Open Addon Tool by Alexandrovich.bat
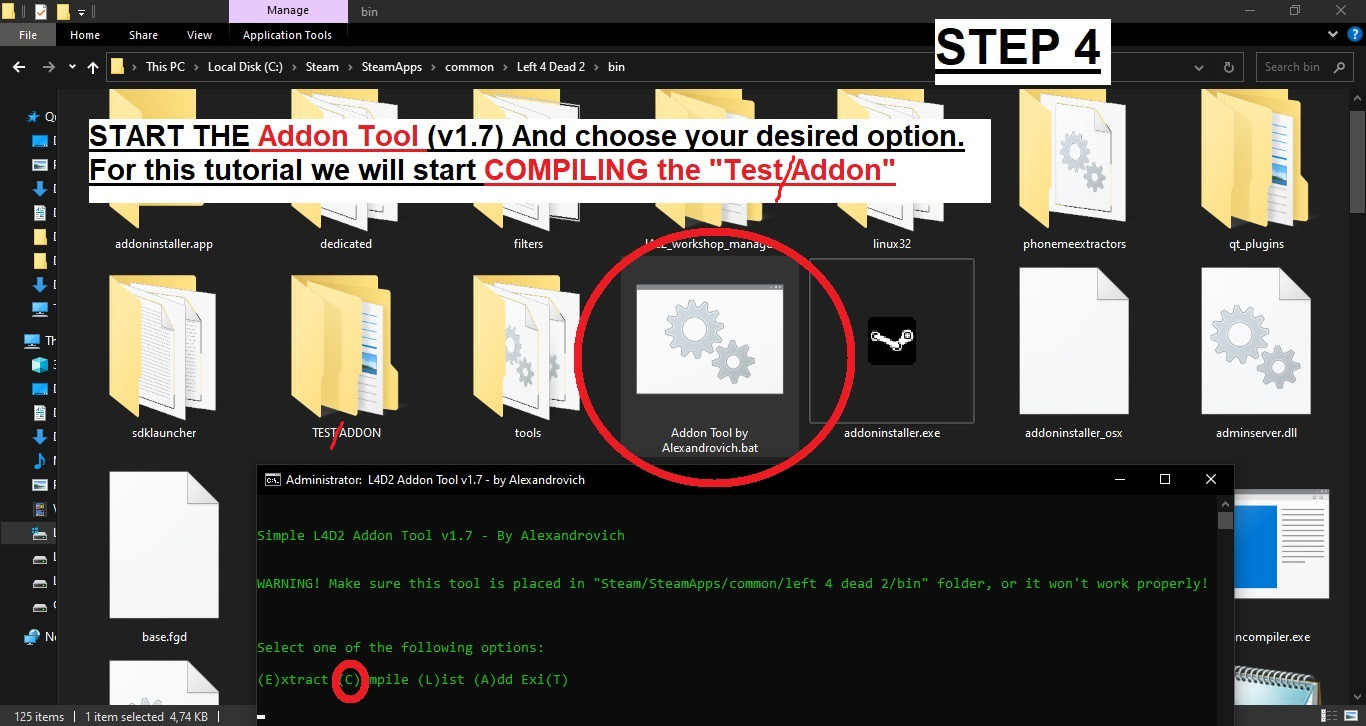The width and height of the screenshot is (1366, 726). pyautogui.click(x=710, y=340)
